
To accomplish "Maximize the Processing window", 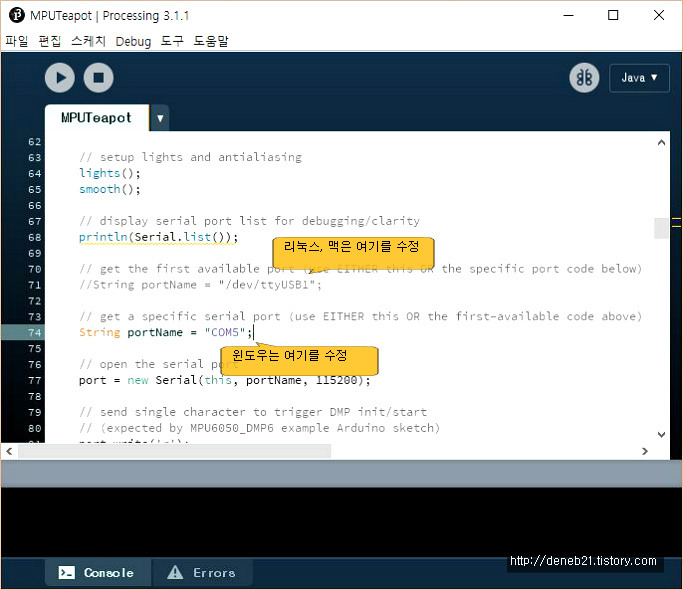I will point(613,15).
